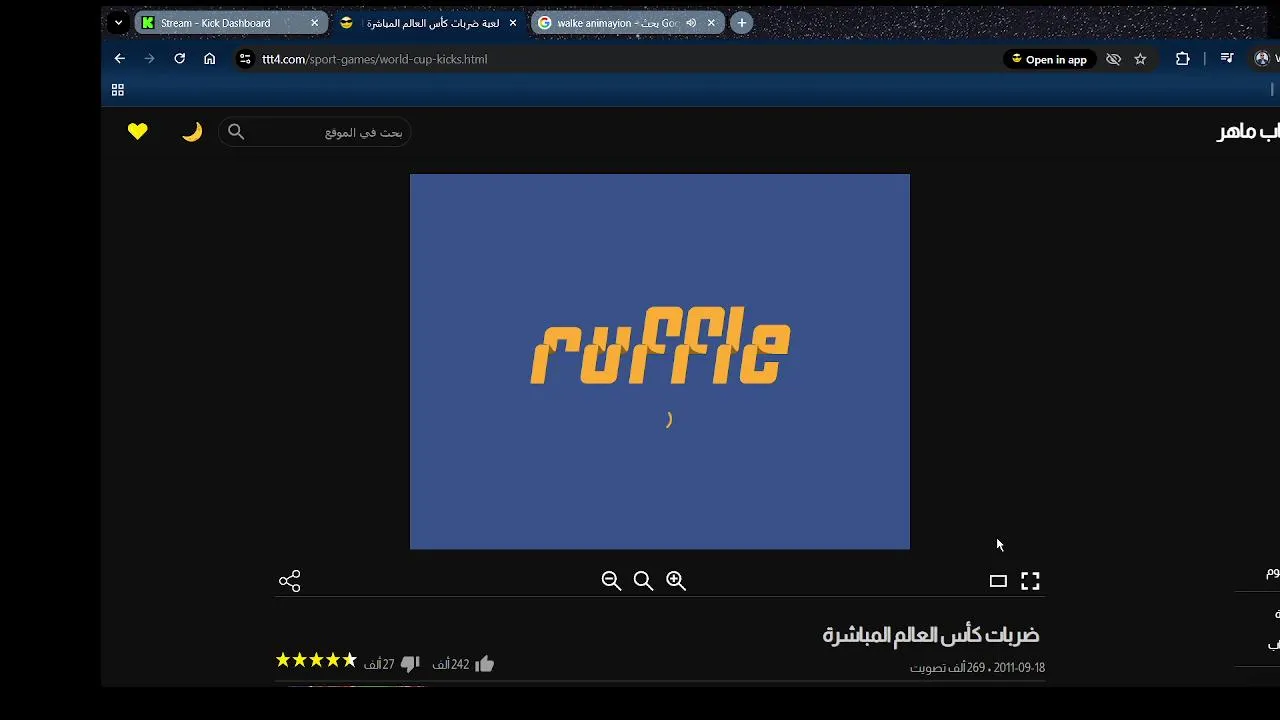Click the address bar URL ttt4.com
This screenshot has height=720, width=1280.
[x=375, y=59]
